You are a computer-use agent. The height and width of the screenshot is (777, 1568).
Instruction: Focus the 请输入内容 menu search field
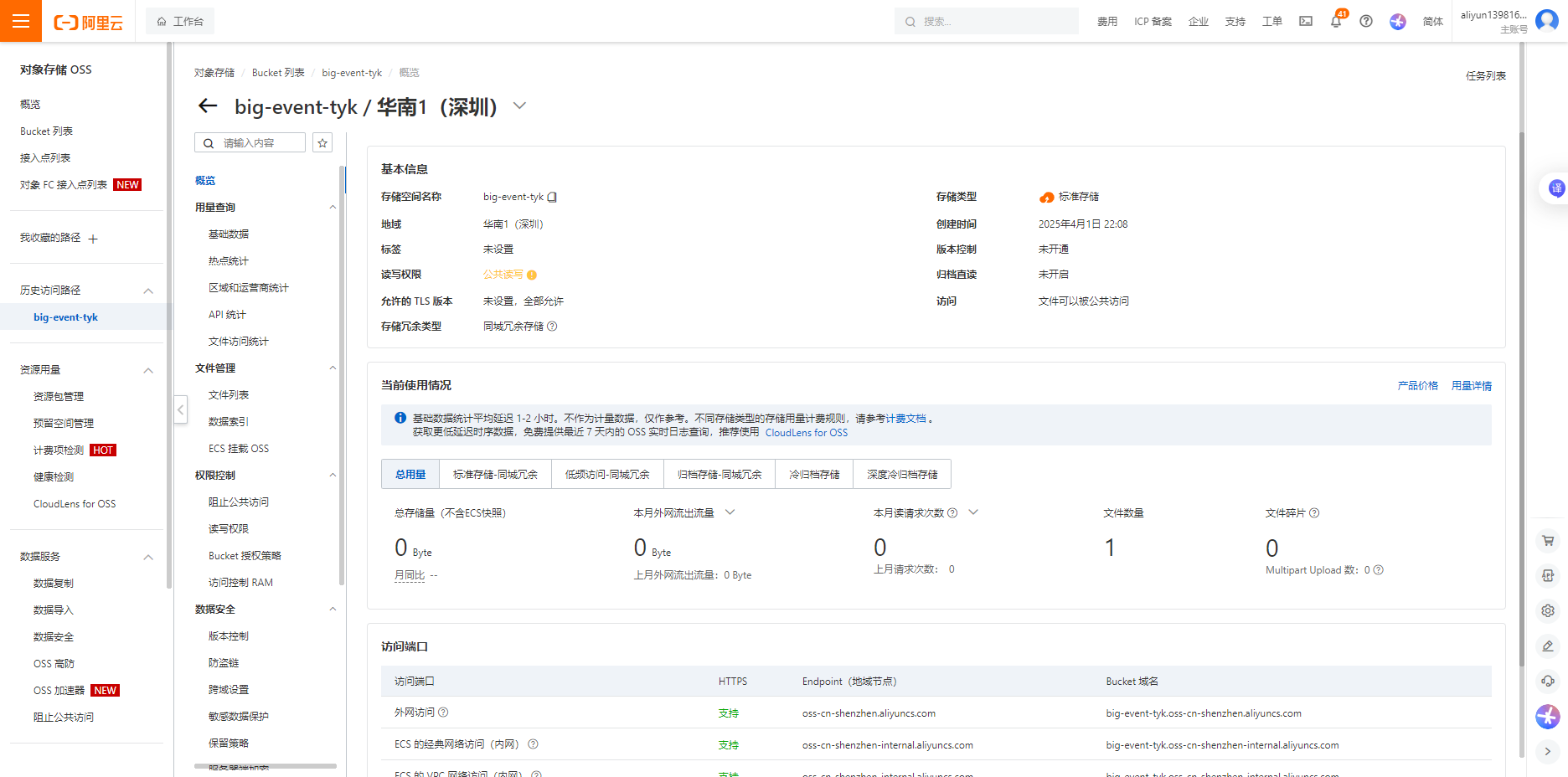point(250,143)
